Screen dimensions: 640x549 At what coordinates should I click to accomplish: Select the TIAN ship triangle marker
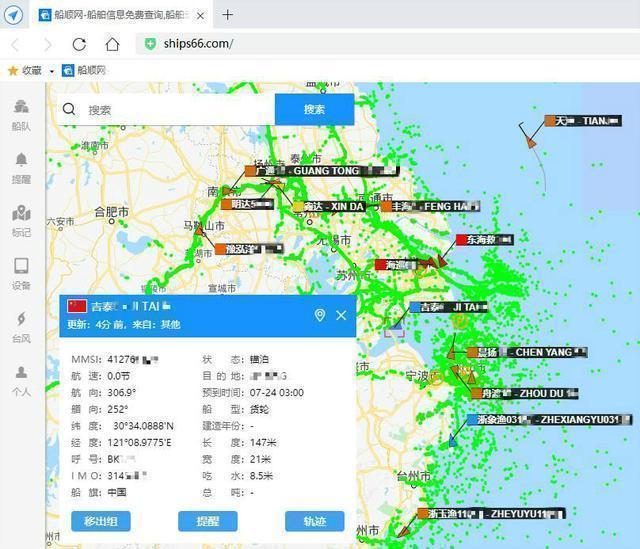(531, 142)
